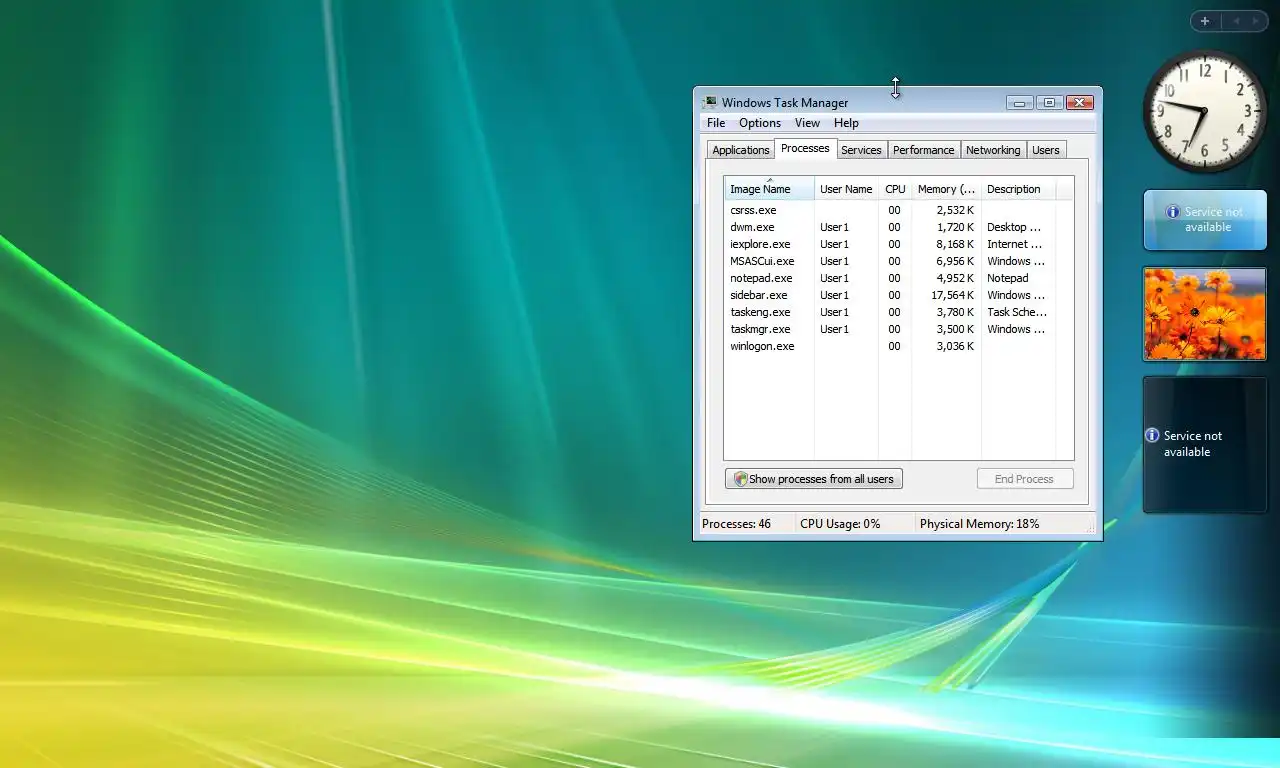Click the Task Manager title bar icon
This screenshot has width=1280, height=768.
pos(710,102)
